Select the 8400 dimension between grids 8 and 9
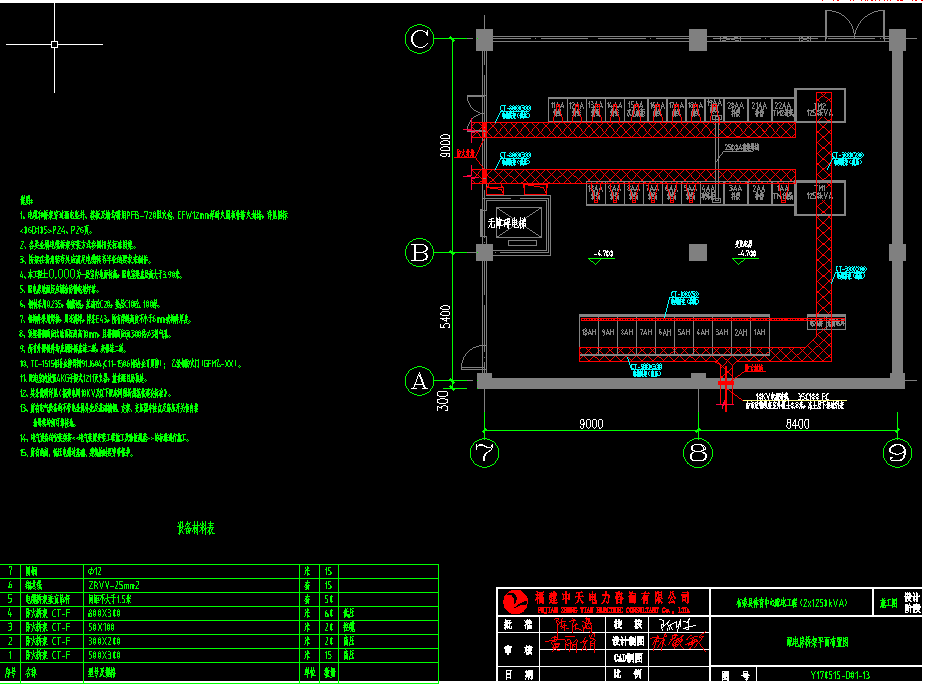The width and height of the screenshot is (925, 684). coord(798,424)
